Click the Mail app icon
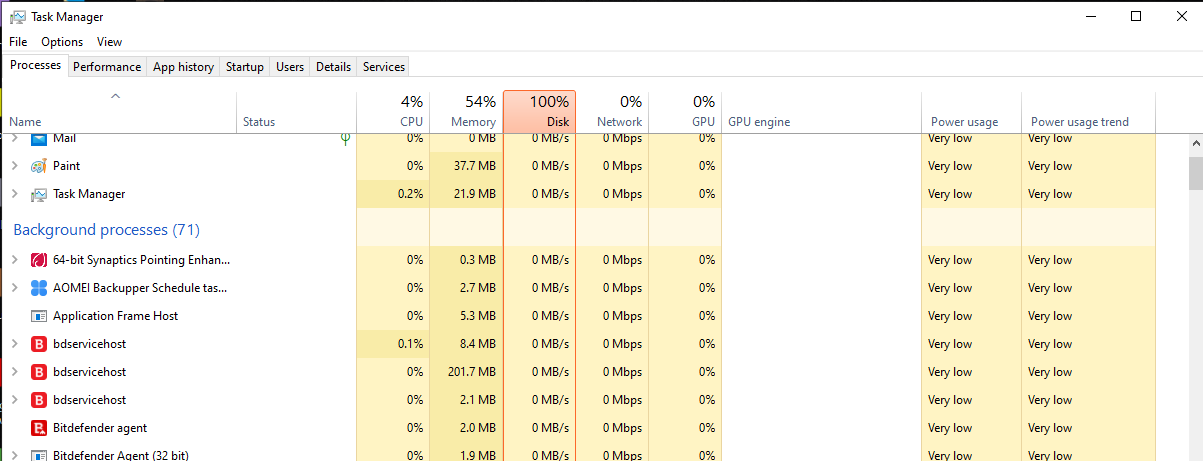This screenshot has height=461, width=1203. [x=39, y=138]
